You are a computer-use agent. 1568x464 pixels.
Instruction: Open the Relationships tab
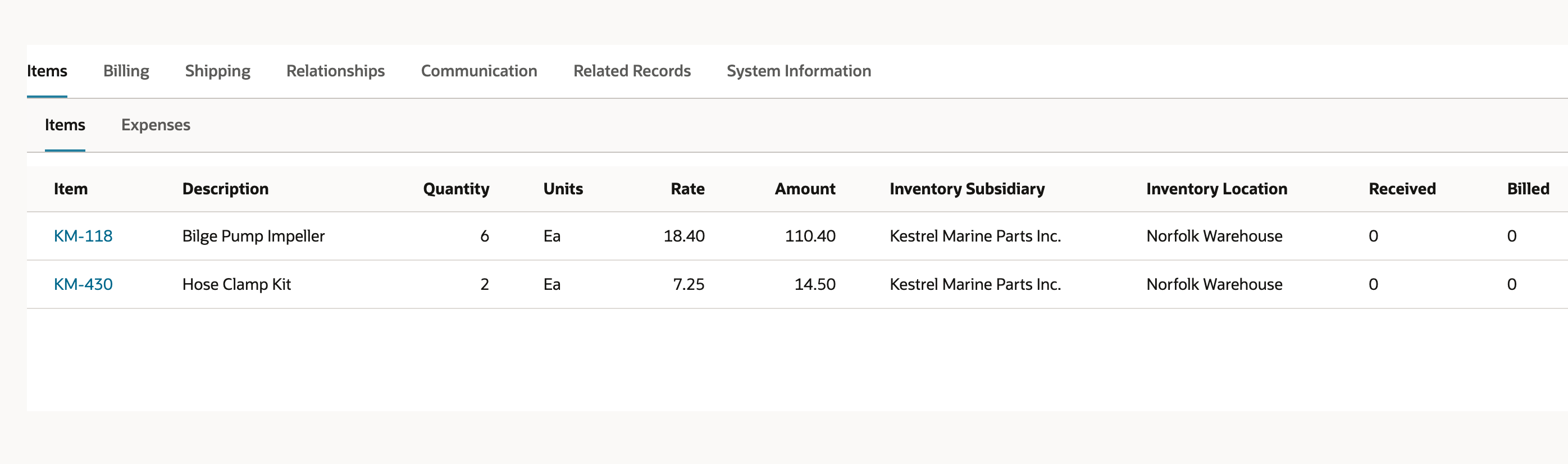(335, 71)
